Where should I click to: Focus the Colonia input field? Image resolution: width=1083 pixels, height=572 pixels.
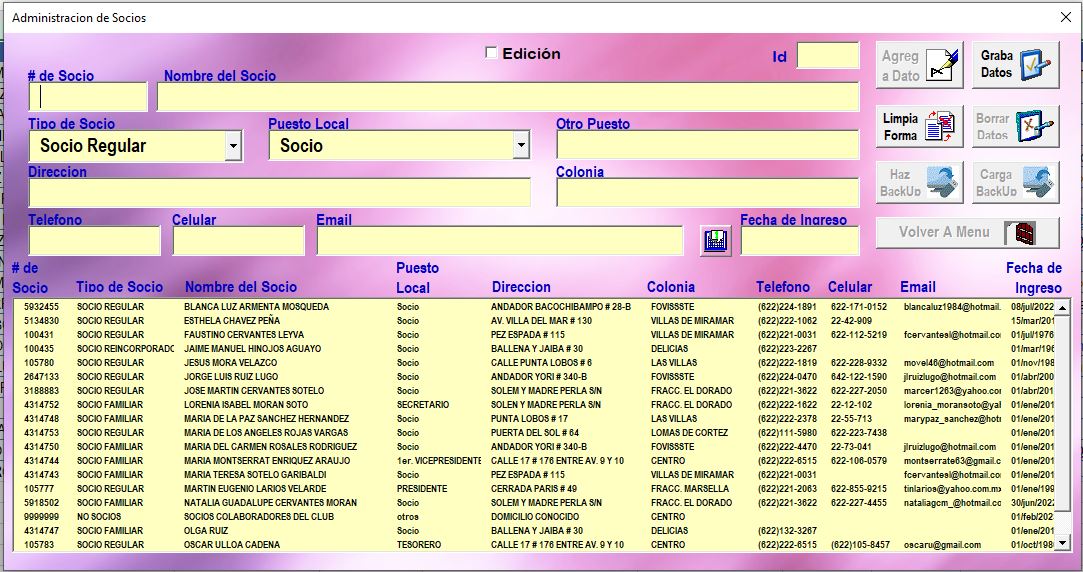click(x=708, y=193)
